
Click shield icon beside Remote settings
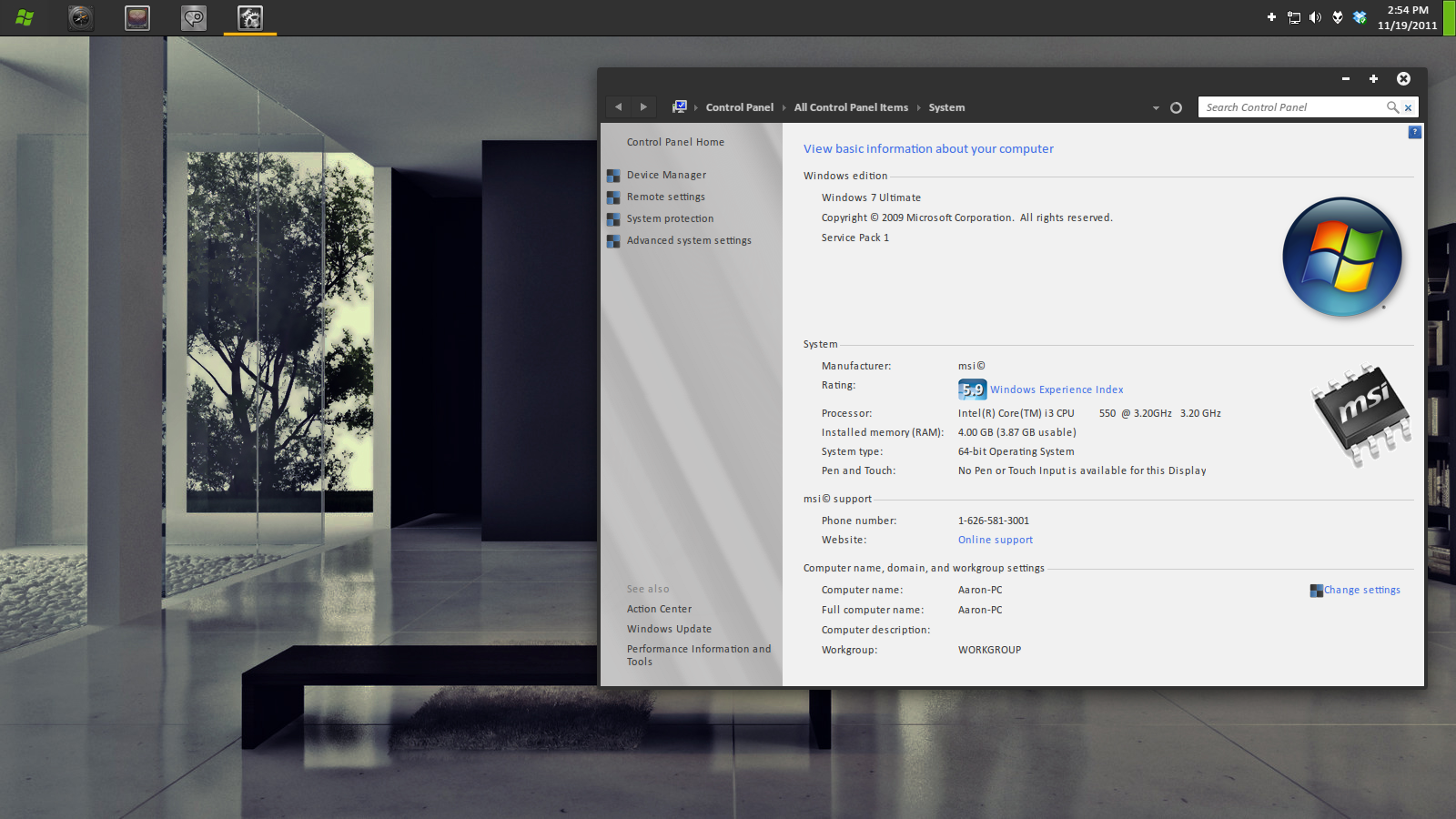[613, 197]
